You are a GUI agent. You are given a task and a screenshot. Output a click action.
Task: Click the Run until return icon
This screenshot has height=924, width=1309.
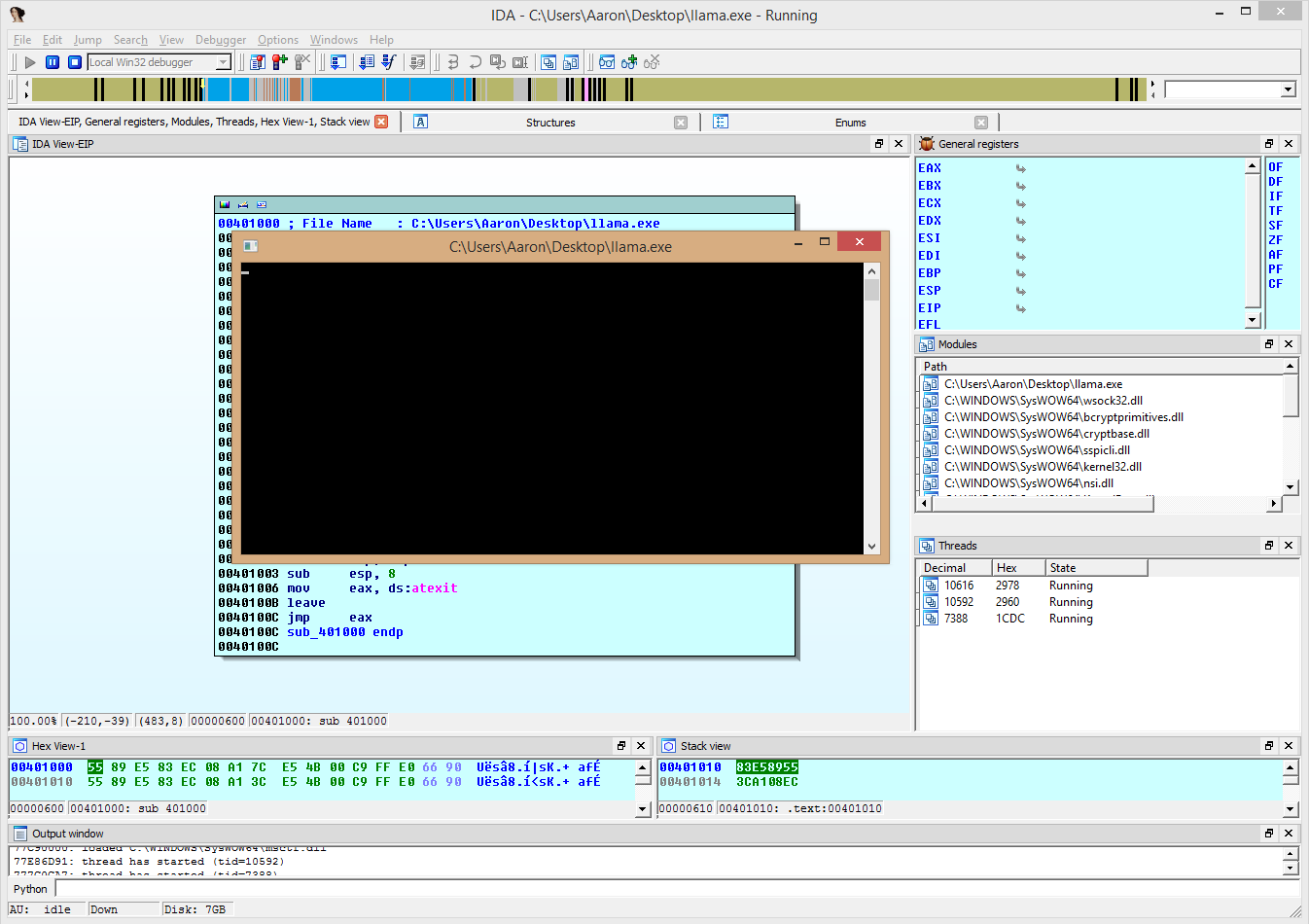(x=497, y=62)
